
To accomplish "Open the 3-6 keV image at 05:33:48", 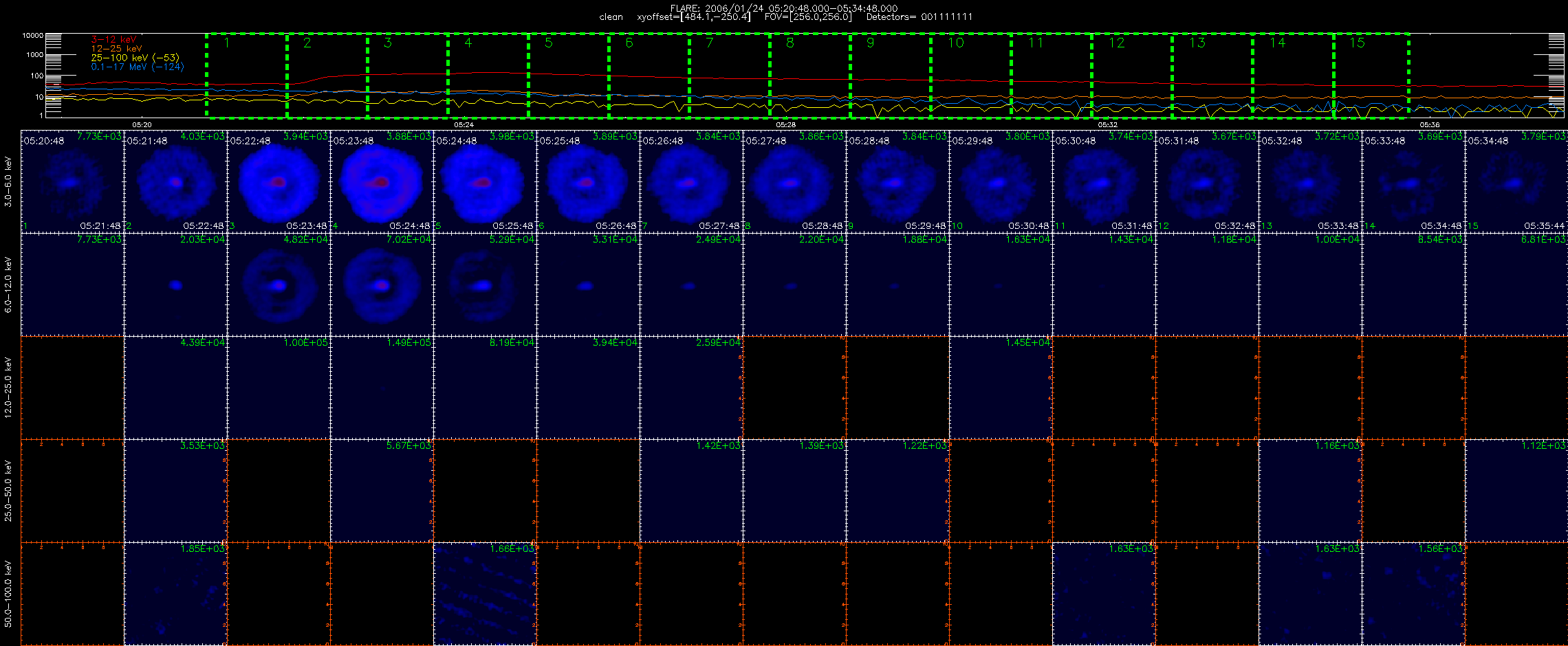I will click(x=1413, y=181).
